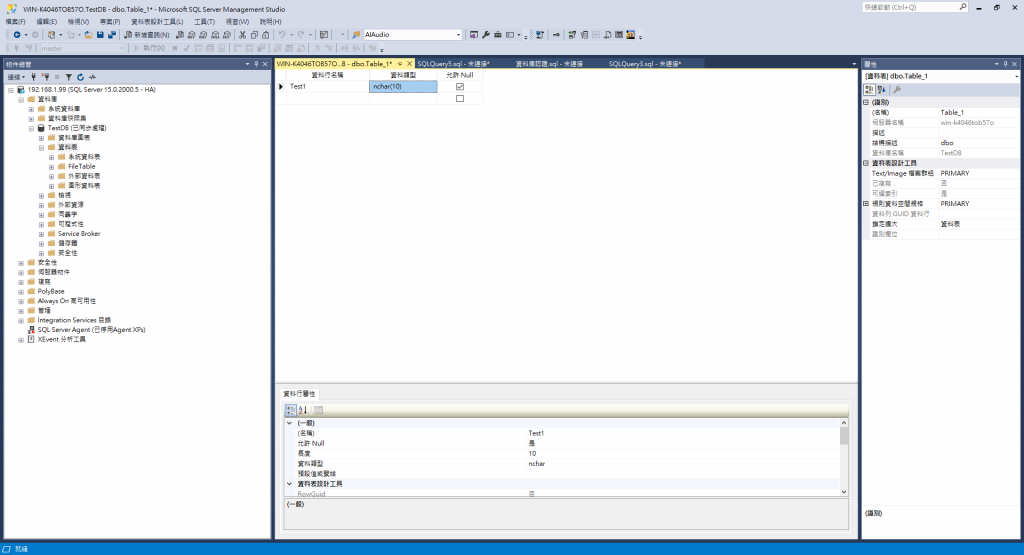
Task: Close the dbo.Table_1 designer tab
Action: (409, 64)
